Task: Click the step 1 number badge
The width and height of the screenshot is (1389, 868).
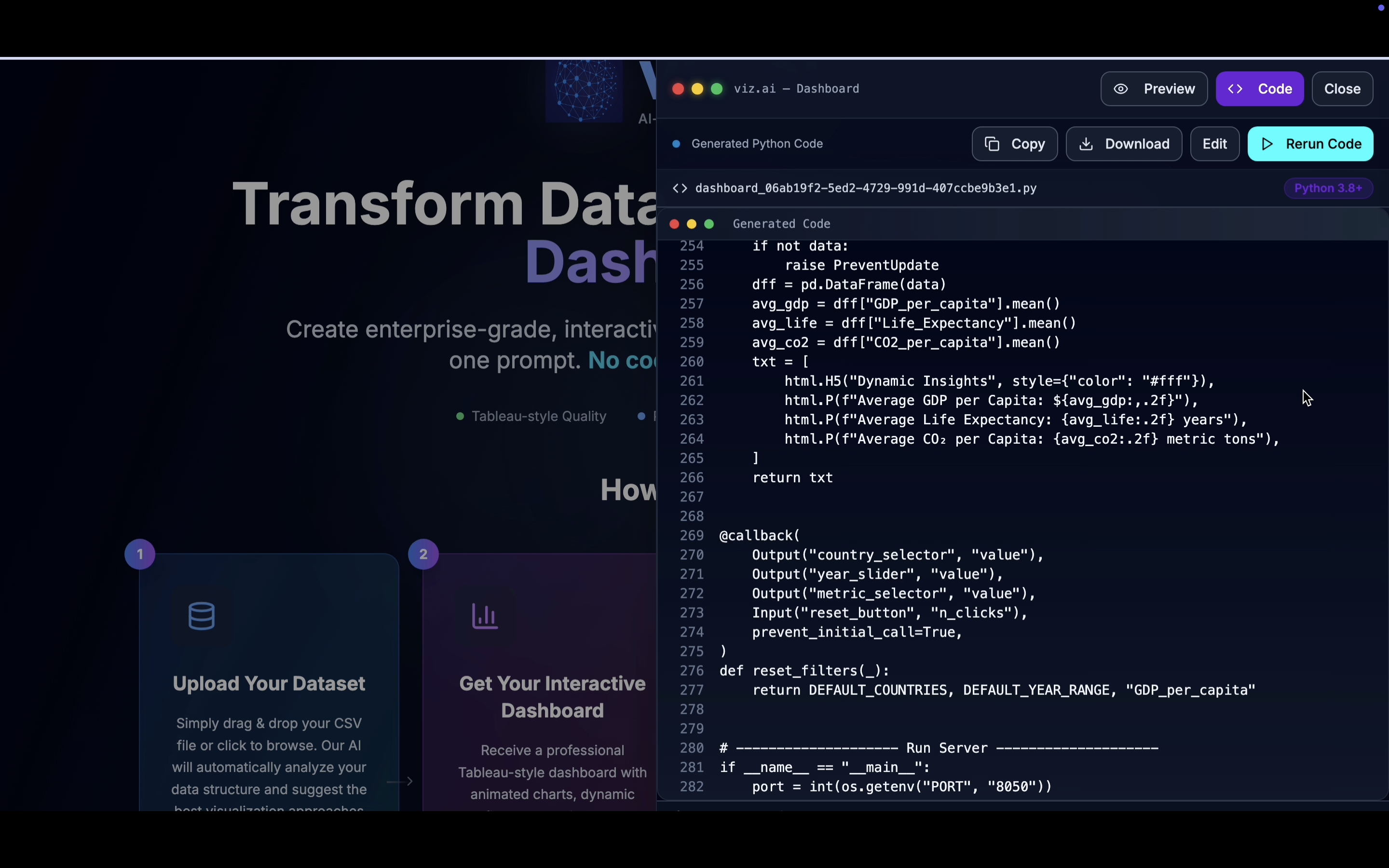Action: (x=140, y=554)
